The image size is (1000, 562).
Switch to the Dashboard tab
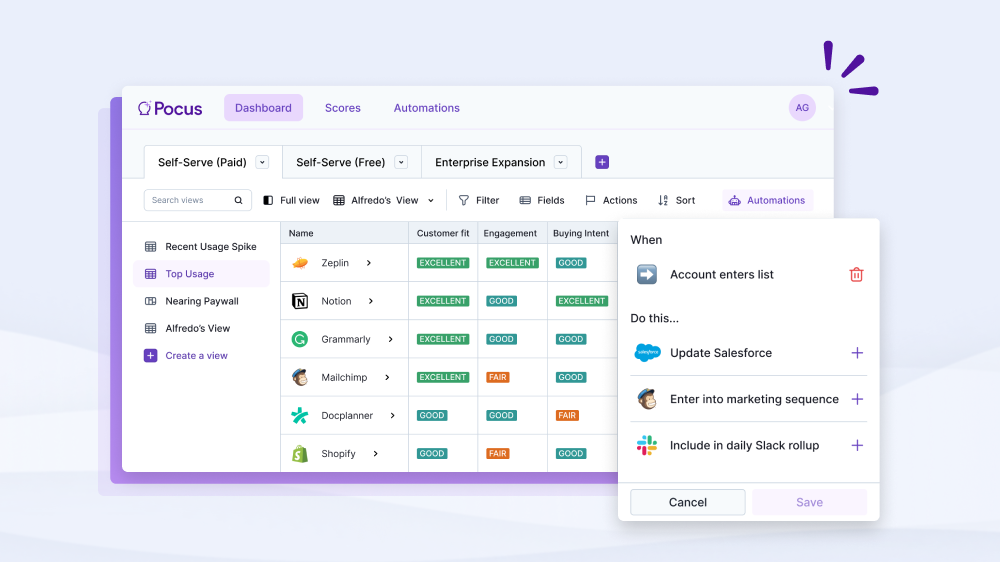point(263,108)
